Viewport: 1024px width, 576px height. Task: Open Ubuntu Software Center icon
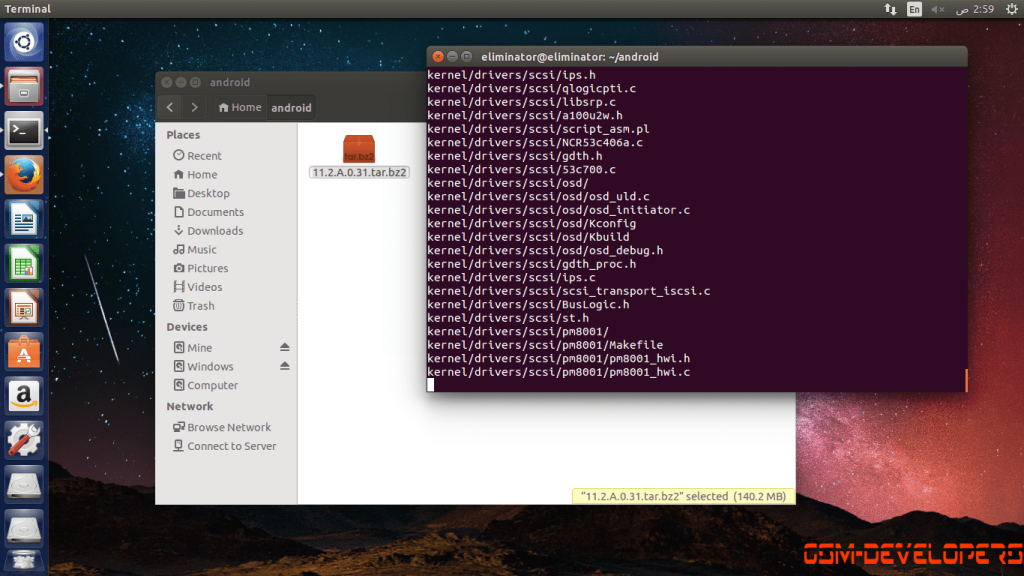tap(24, 351)
